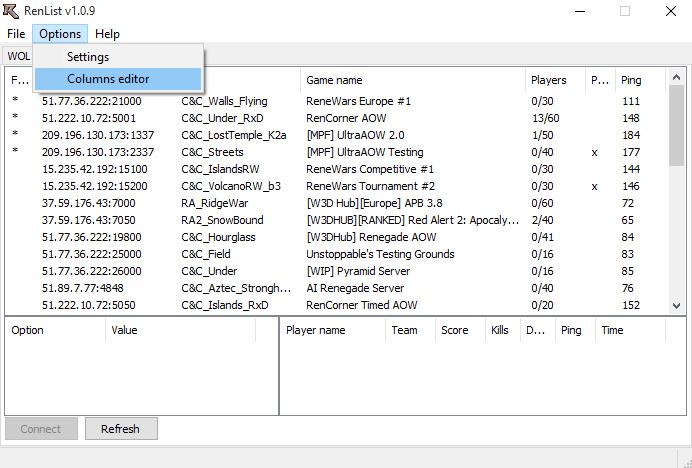Click ReneWars Europe #1 game name
Image resolution: width=692 pixels, height=468 pixels.
358,101
